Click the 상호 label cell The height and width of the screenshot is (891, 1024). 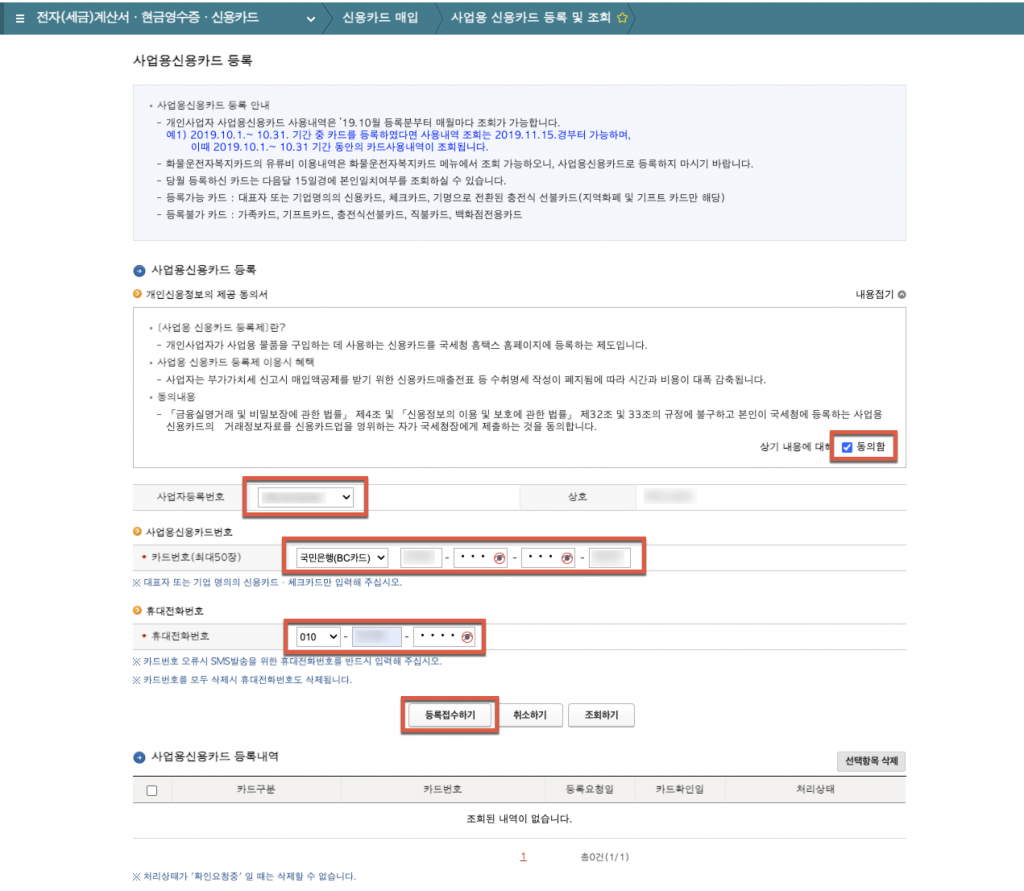577,497
